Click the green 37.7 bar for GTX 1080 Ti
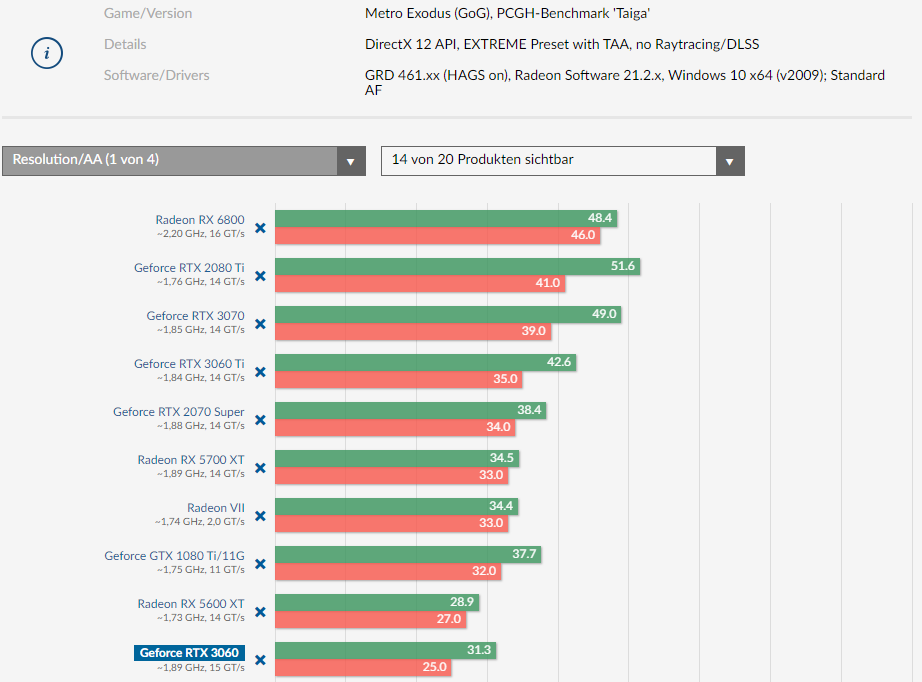This screenshot has width=922, height=682. [x=408, y=554]
